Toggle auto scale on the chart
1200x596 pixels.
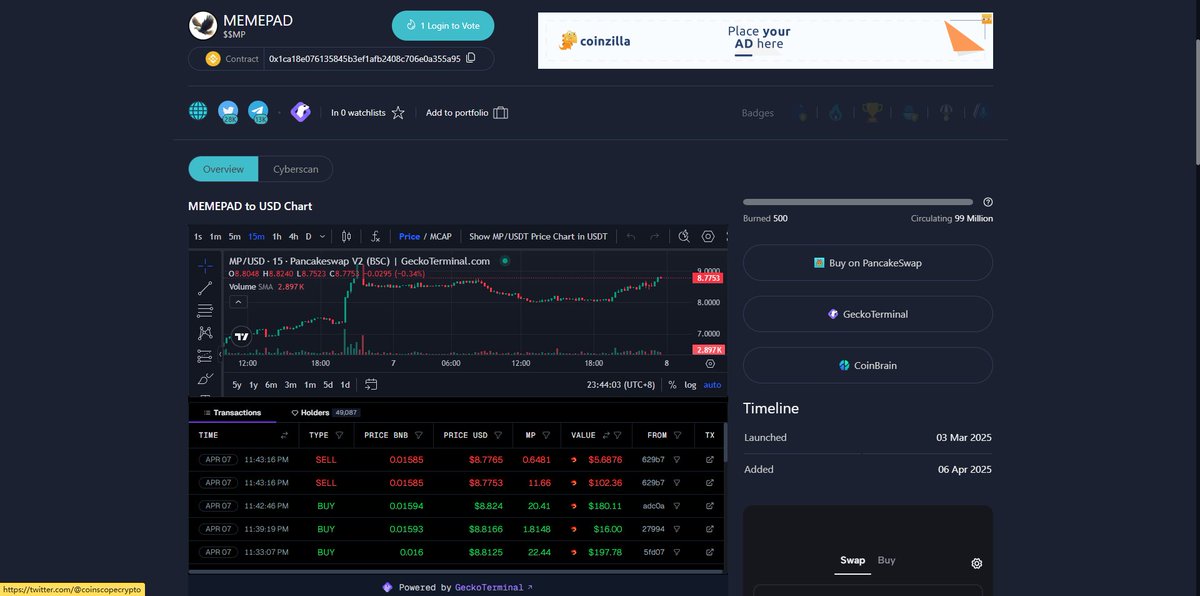tap(712, 385)
